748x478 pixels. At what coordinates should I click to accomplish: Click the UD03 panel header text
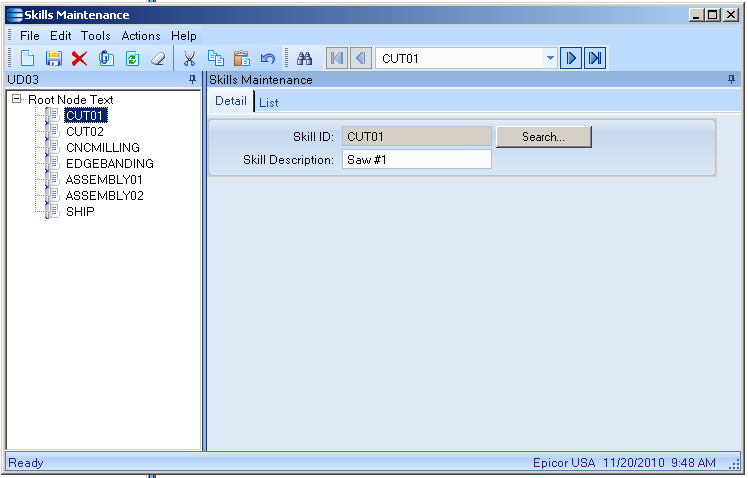point(23,80)
